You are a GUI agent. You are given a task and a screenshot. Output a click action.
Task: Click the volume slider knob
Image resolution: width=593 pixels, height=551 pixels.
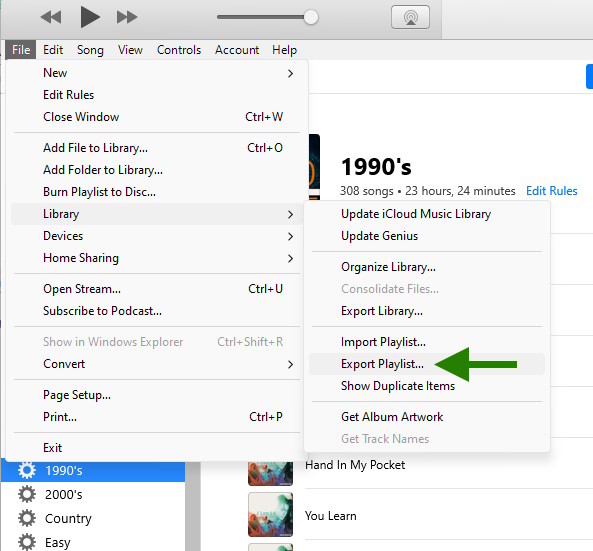click(x=311, y=17)
